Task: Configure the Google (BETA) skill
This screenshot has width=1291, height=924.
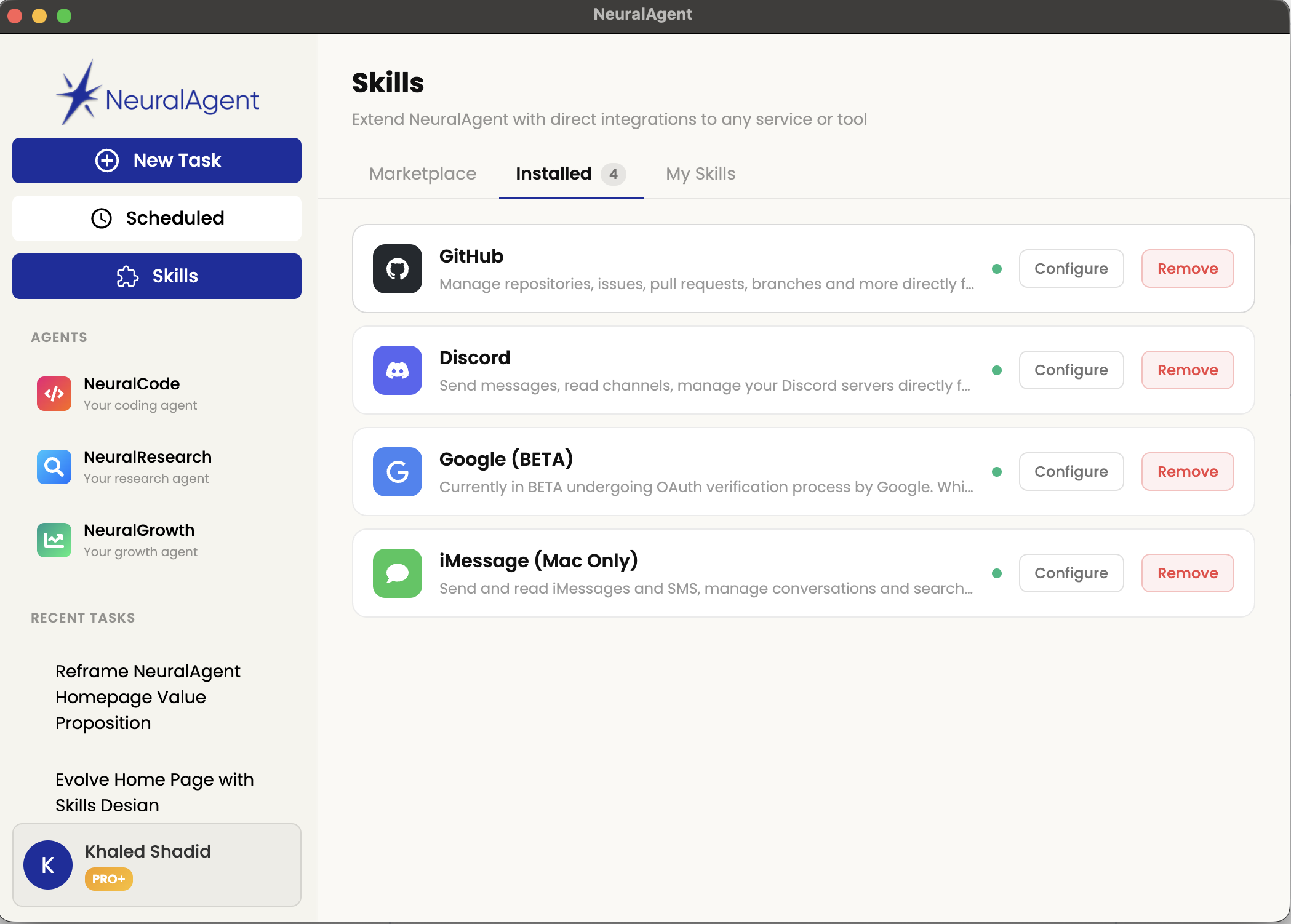Action: (1071, 472)
